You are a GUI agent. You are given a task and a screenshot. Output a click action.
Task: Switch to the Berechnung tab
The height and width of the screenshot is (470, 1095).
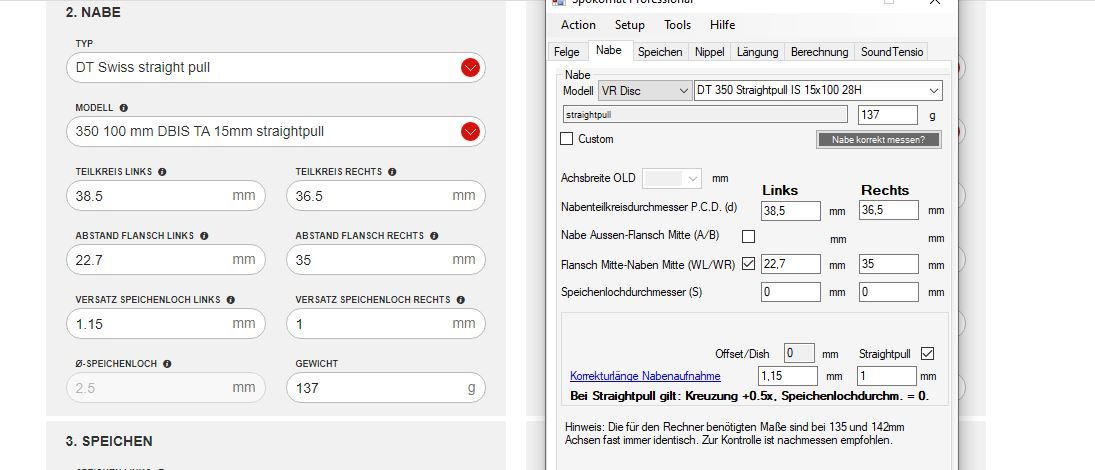[x=819, y=52]
